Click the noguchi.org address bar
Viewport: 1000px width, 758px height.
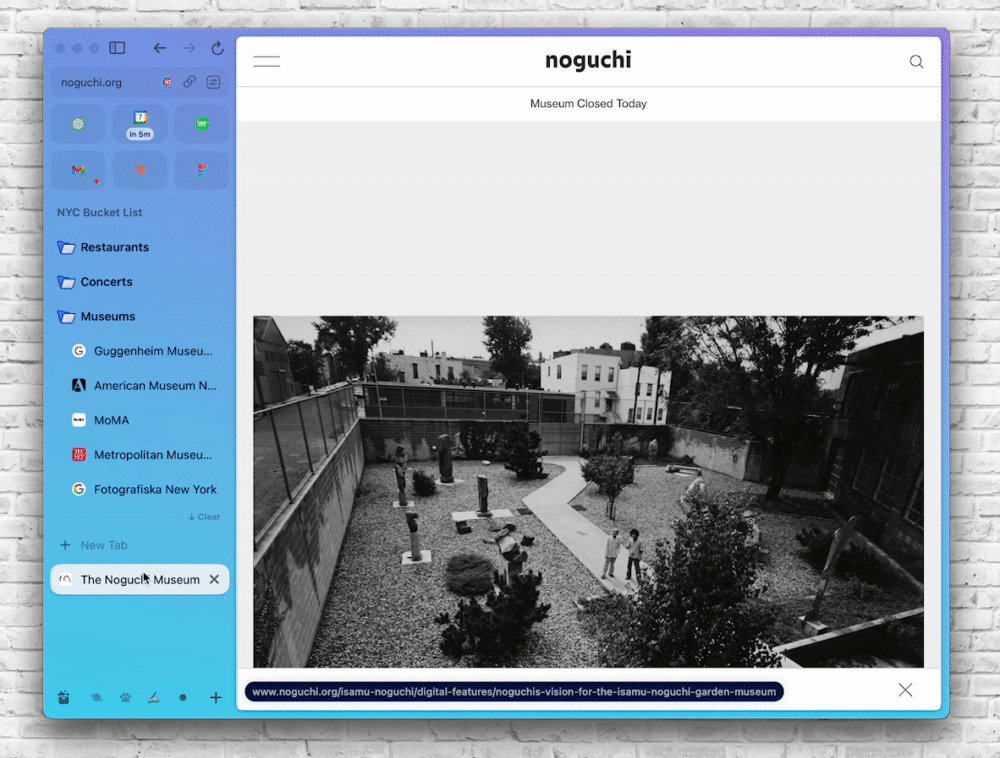(139, 82)
